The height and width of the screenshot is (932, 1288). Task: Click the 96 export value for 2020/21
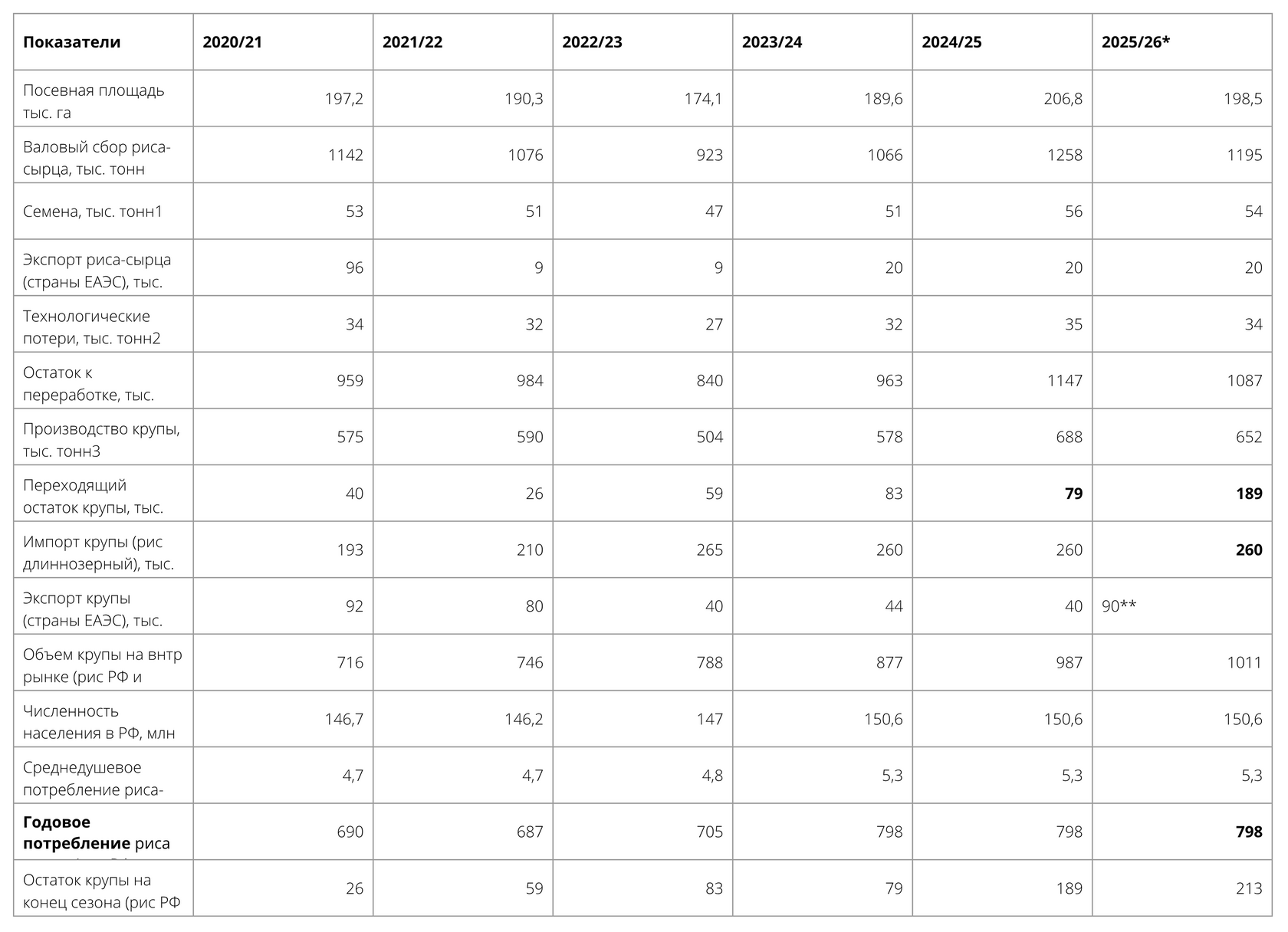coord(354,267)
